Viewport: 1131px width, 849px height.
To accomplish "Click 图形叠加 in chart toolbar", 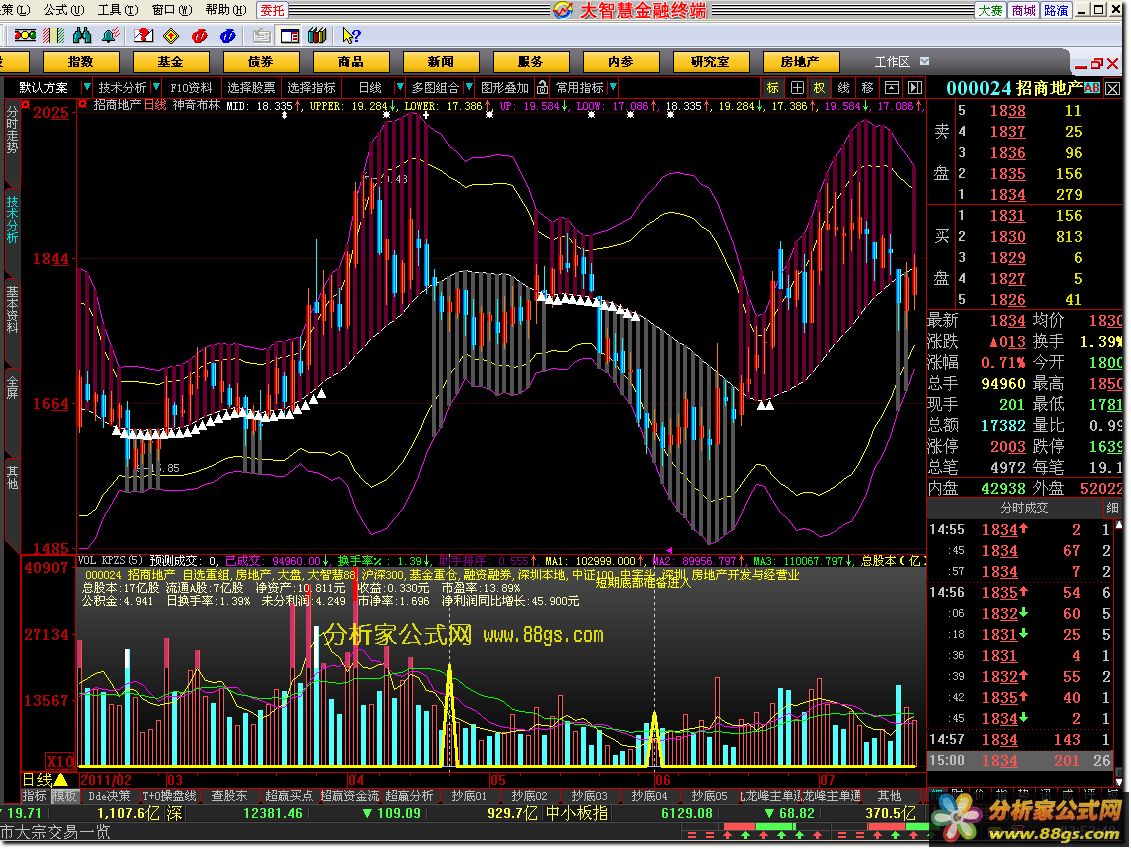I will (x=505, y=87).
